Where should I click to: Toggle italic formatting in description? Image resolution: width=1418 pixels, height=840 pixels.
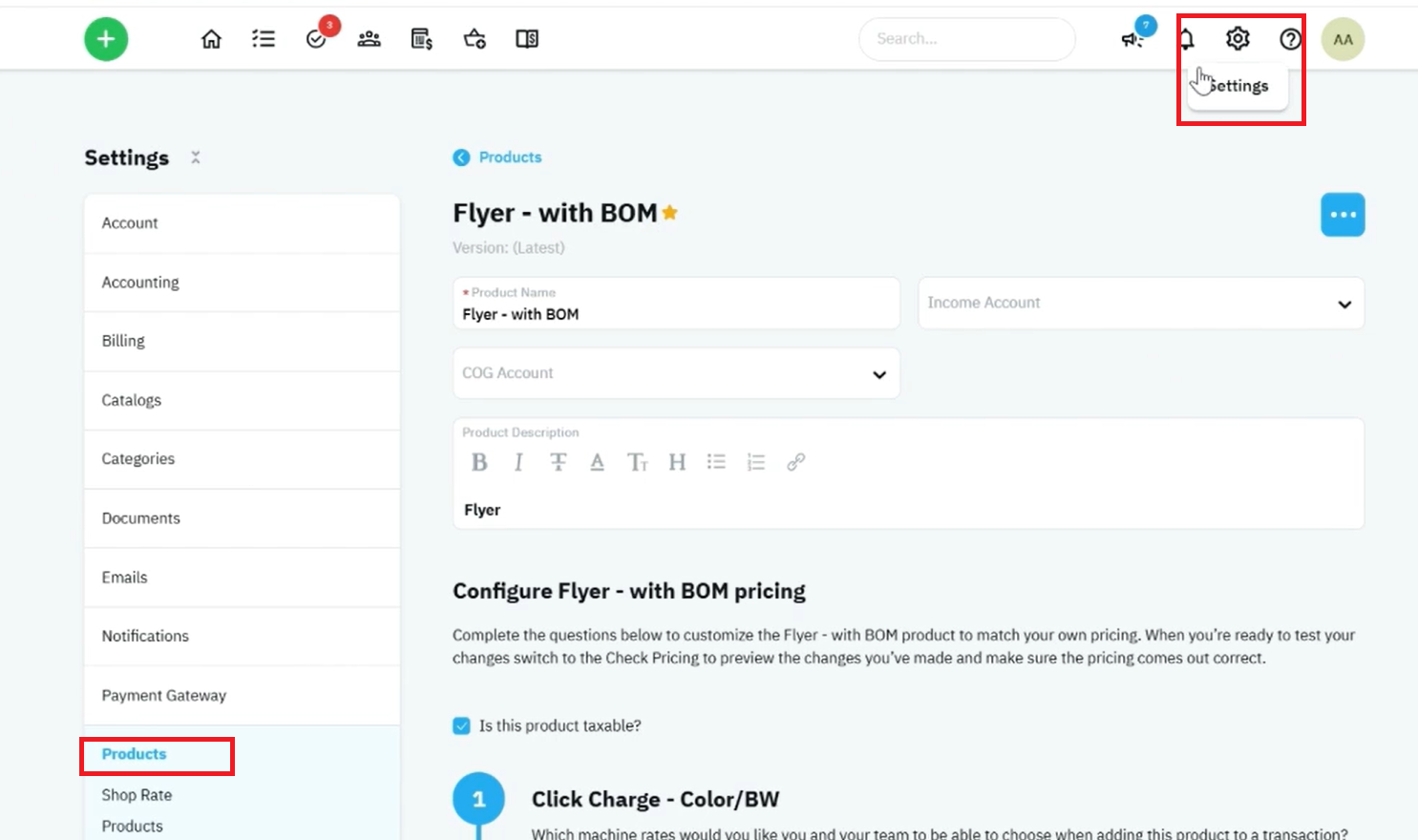click(519, 462)
